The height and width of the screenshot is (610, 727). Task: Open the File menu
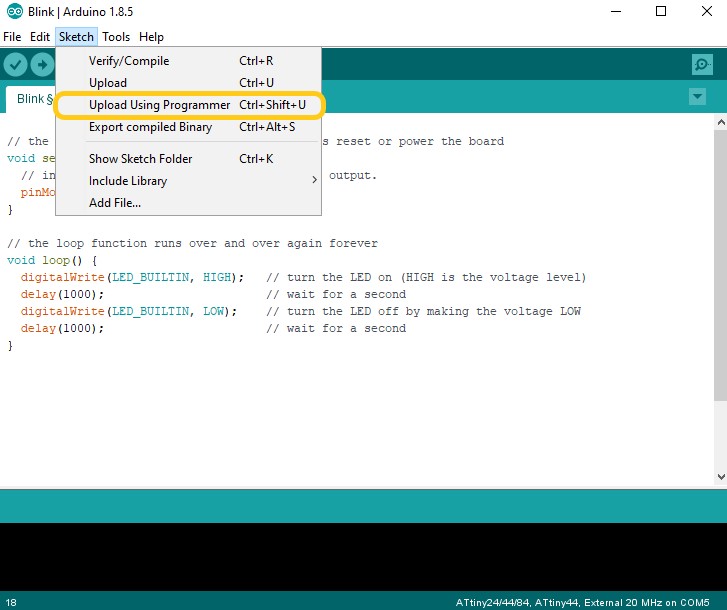[12, 37]
